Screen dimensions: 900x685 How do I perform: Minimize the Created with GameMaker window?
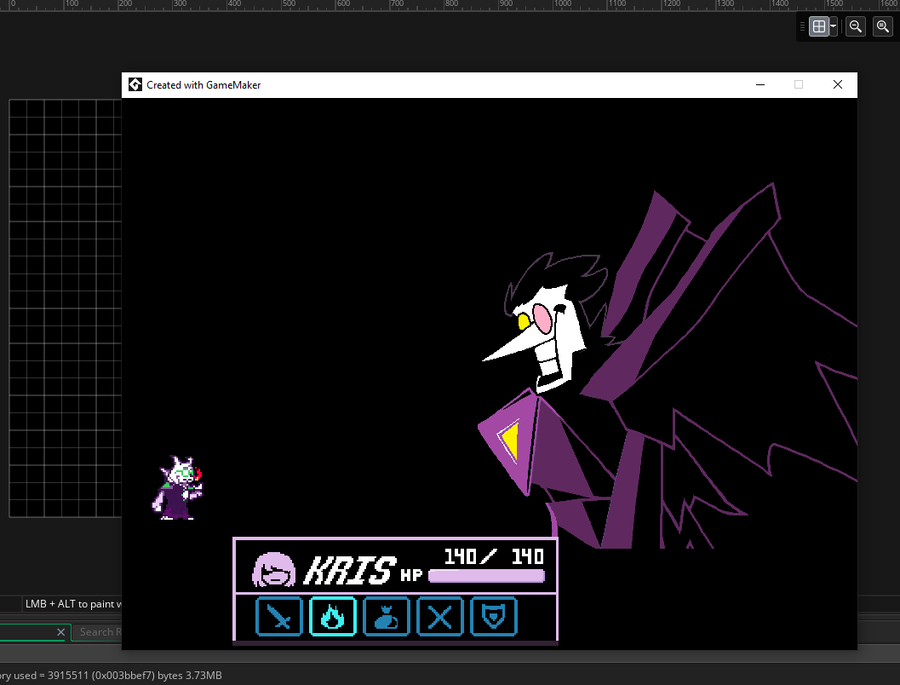tap(761, 85)
